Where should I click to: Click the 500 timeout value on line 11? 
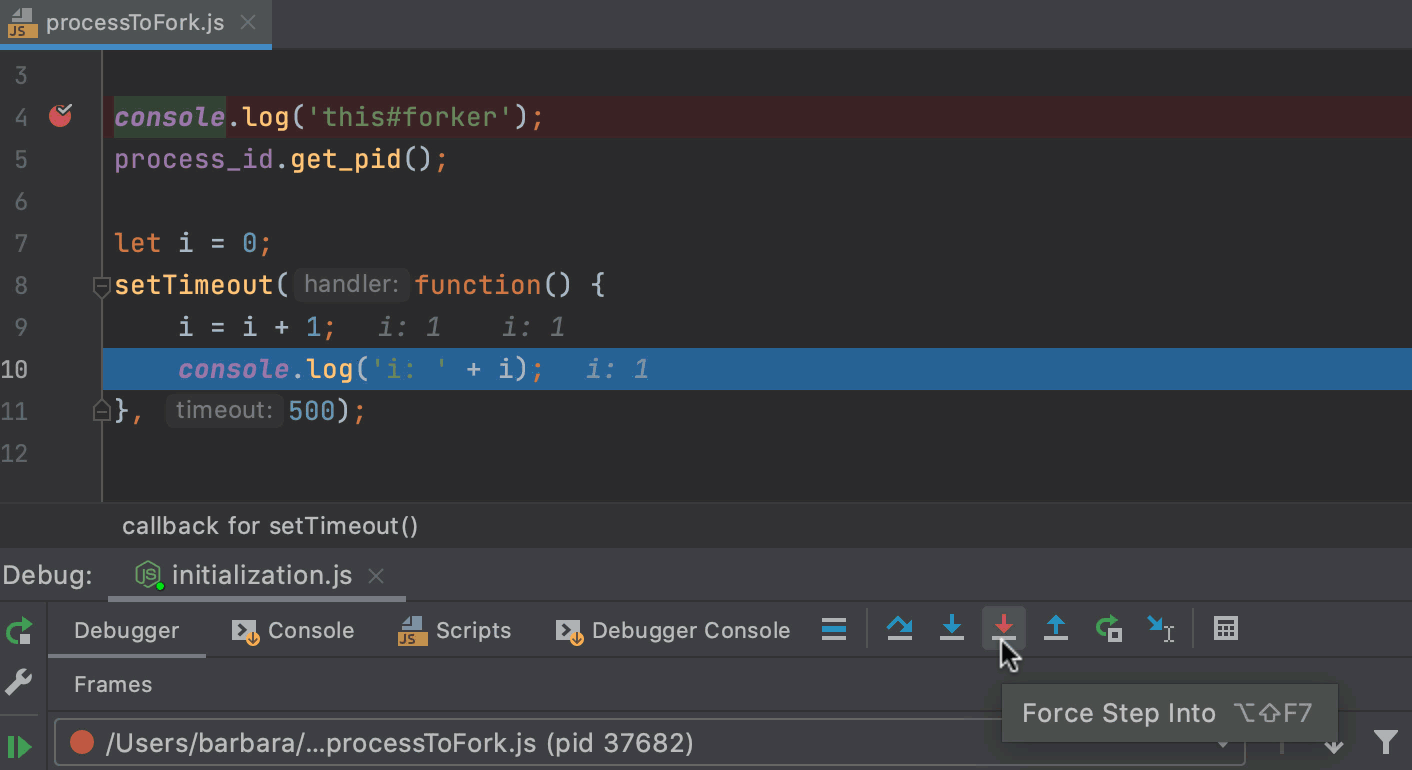(x=312, y=411)
